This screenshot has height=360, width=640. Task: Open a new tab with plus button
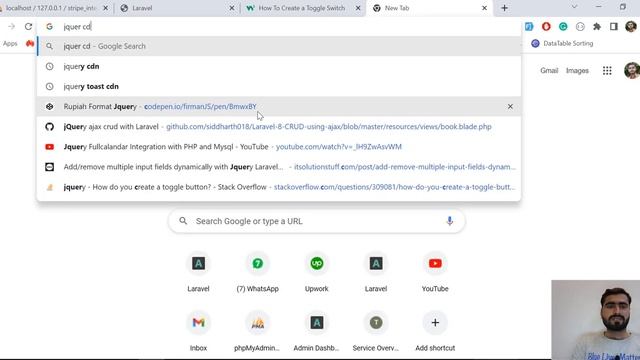tap(504, 8)
